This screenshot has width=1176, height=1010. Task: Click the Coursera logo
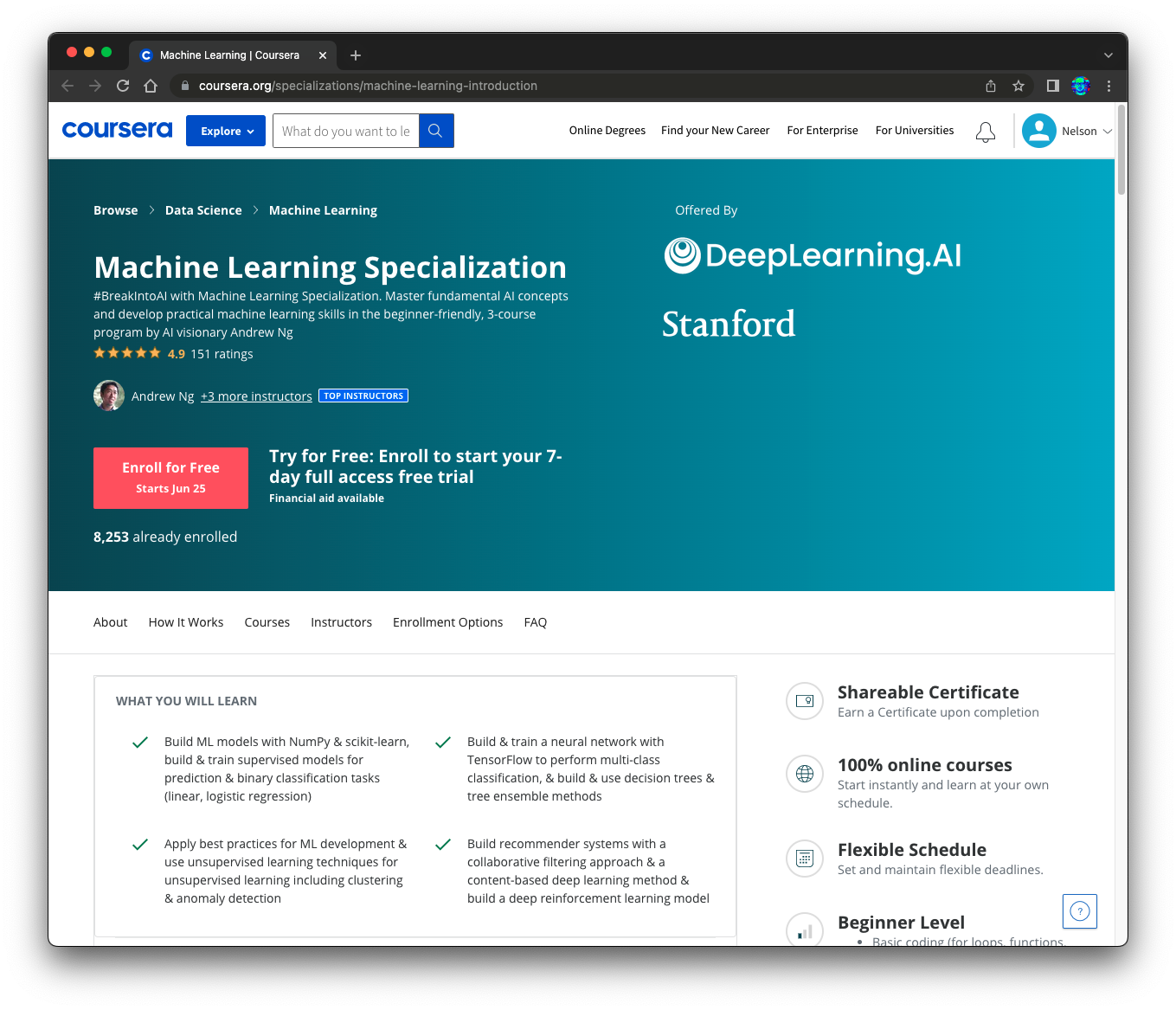(x=117, y=130)
